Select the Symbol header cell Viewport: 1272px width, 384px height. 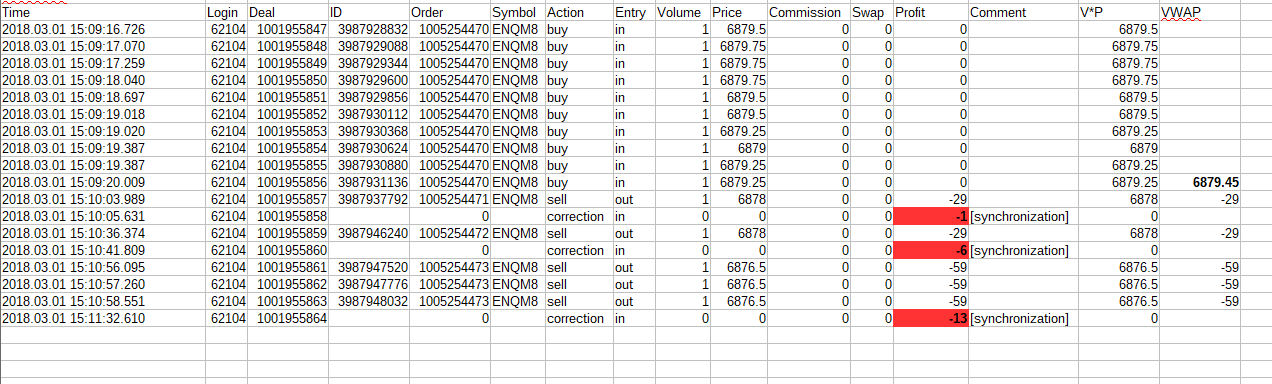coord(517,13)
